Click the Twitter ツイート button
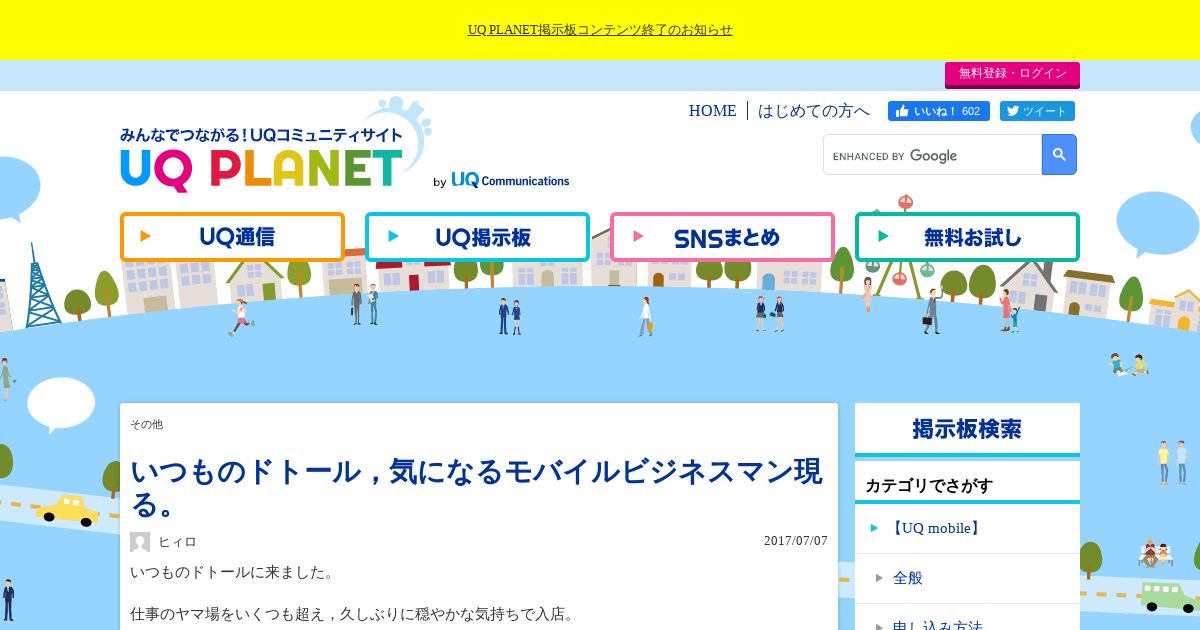This screenshot has height=630, width=1200. coord(1037,111)
